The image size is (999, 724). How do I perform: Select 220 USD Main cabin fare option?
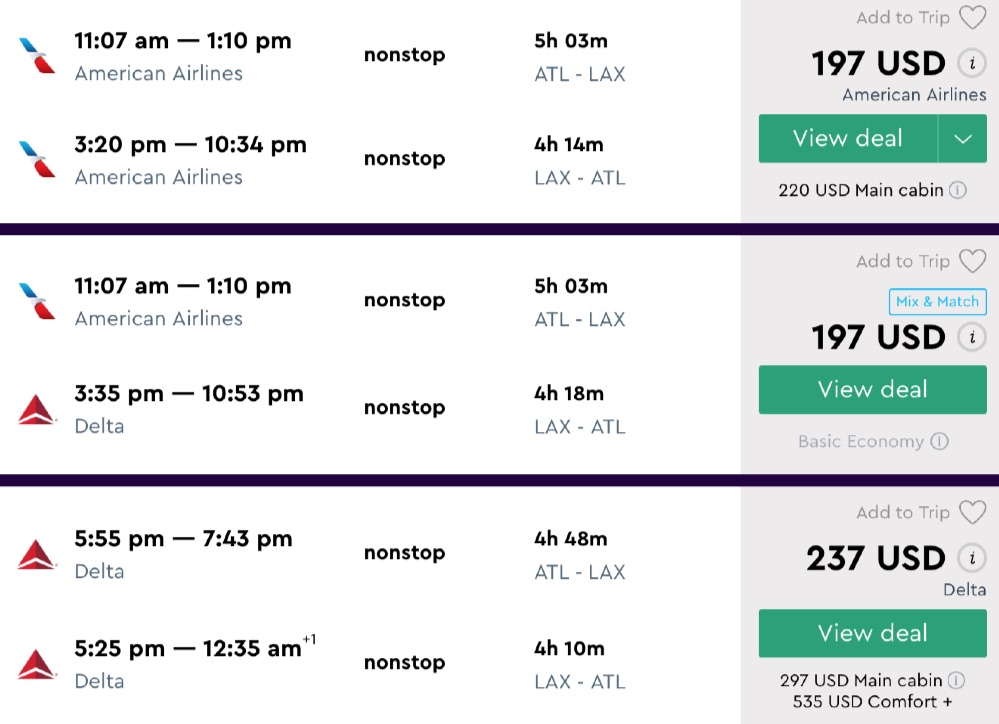click(861, 190)
